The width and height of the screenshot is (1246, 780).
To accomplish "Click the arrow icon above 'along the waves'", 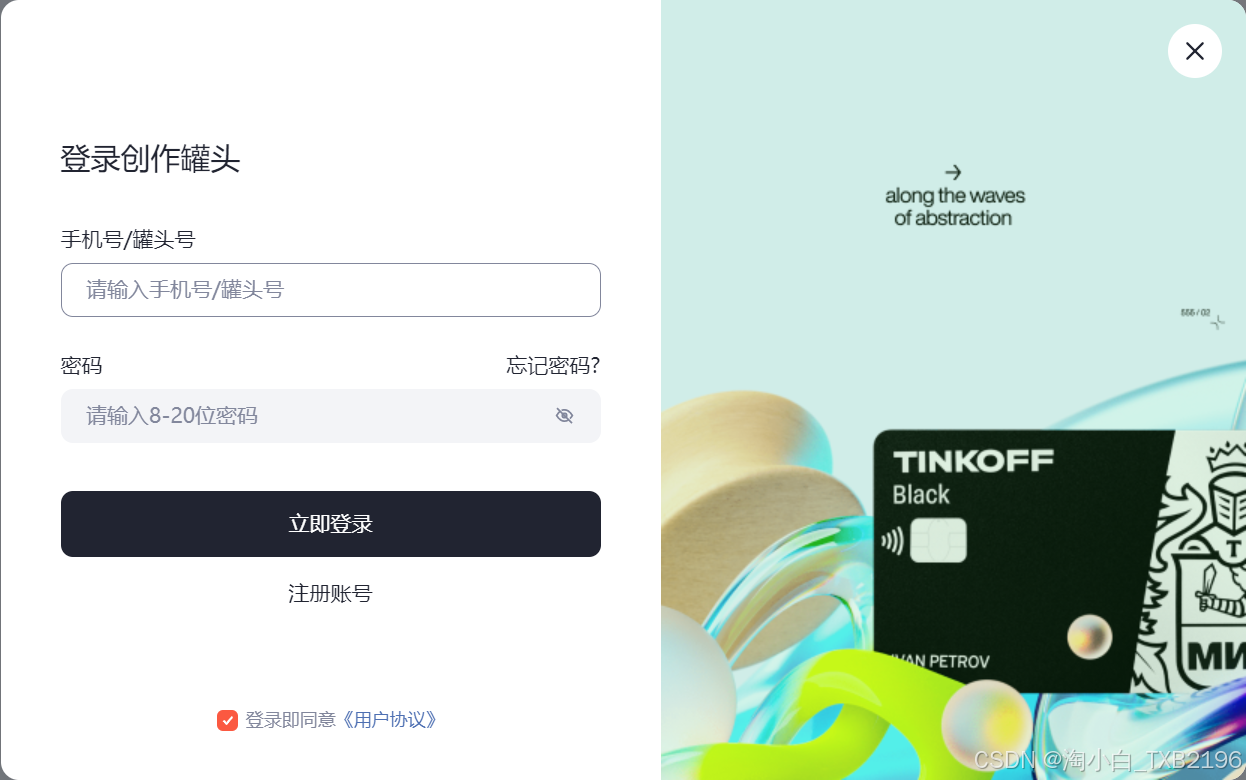I will tap(953, 172).
